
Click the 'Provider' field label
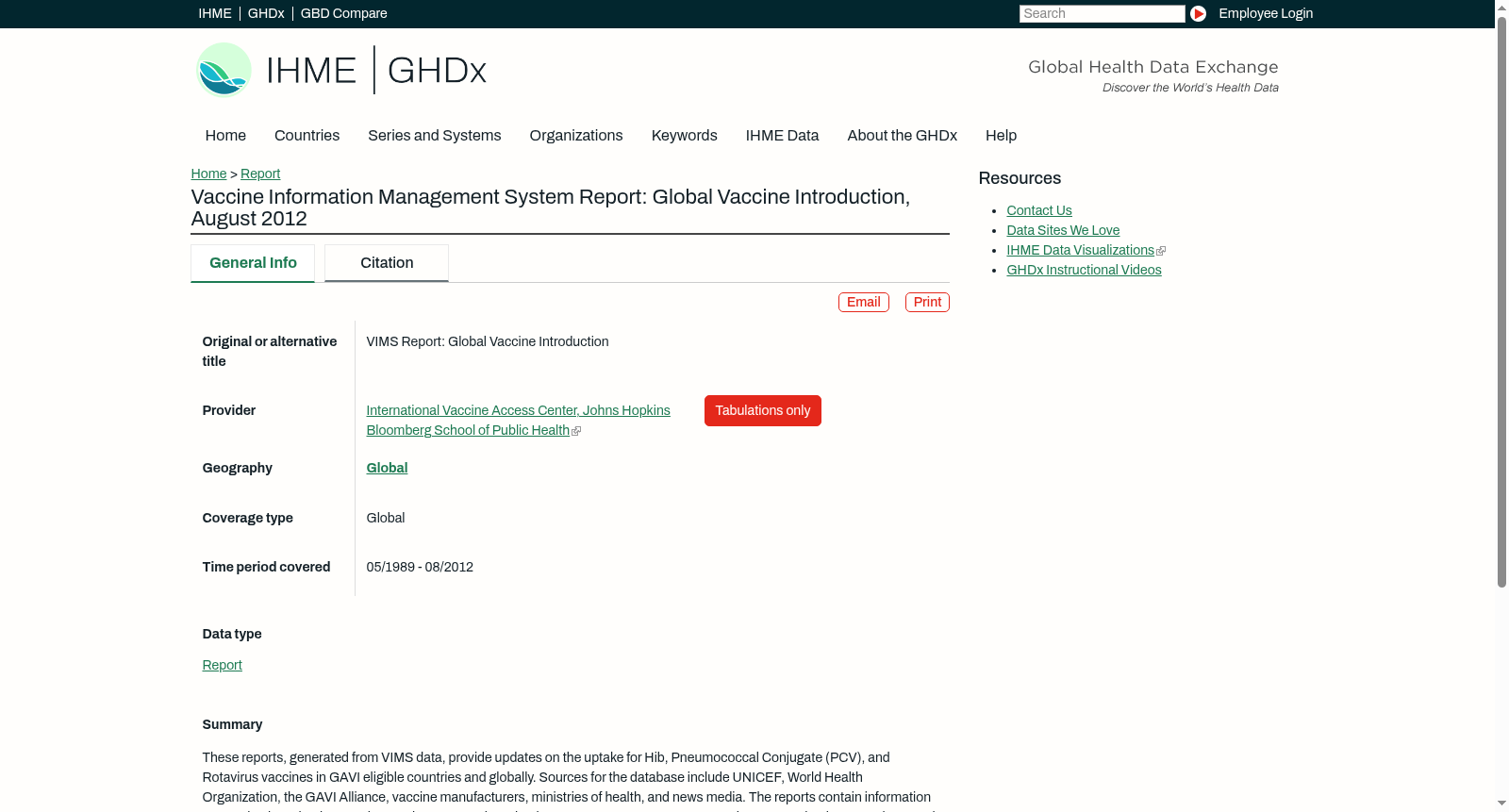point(228,410)
